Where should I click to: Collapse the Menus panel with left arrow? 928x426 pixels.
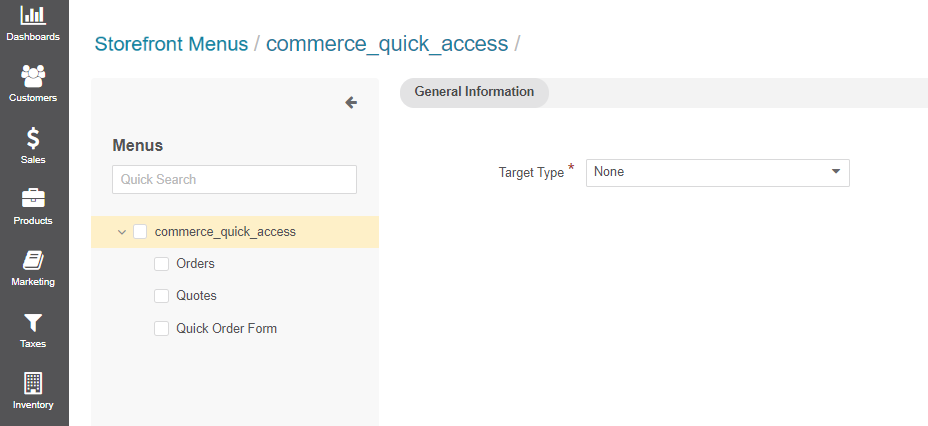351,102
